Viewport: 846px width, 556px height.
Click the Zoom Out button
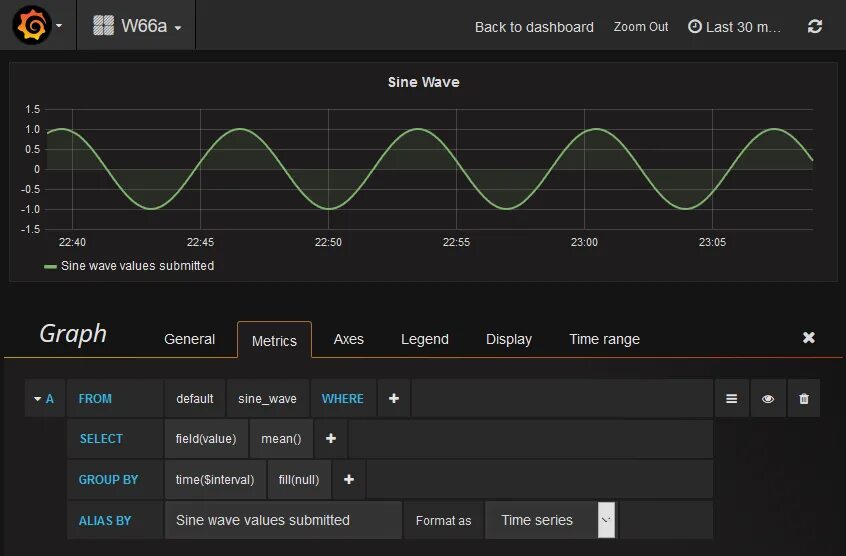click(641, 27)
